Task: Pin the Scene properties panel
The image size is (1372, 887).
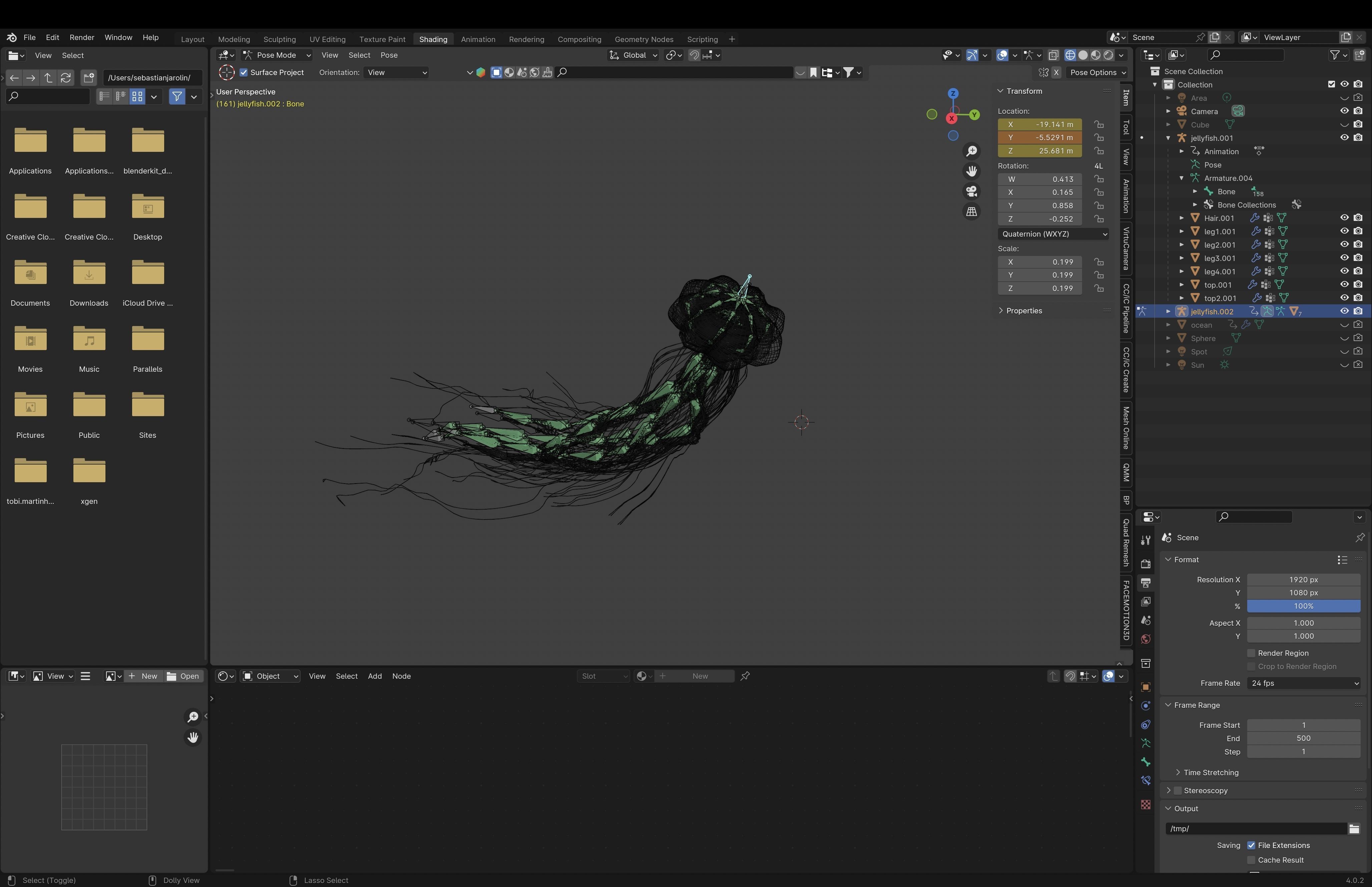Action: point(1360,537)
